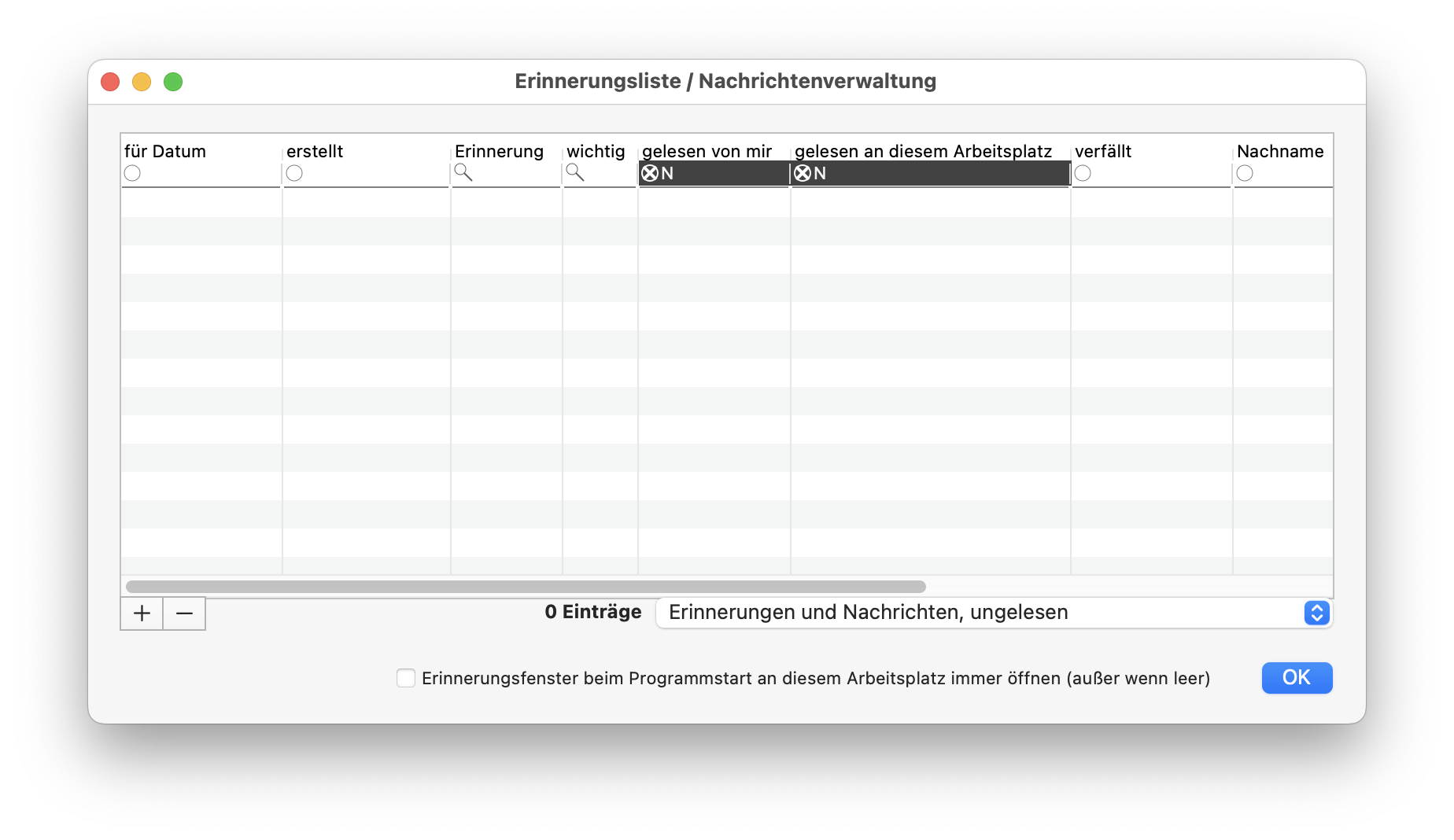Image resolution: width=1454 pixels, height=840 pixels.
Task: Confirm with the OK button
Action: click(1297, 678)
